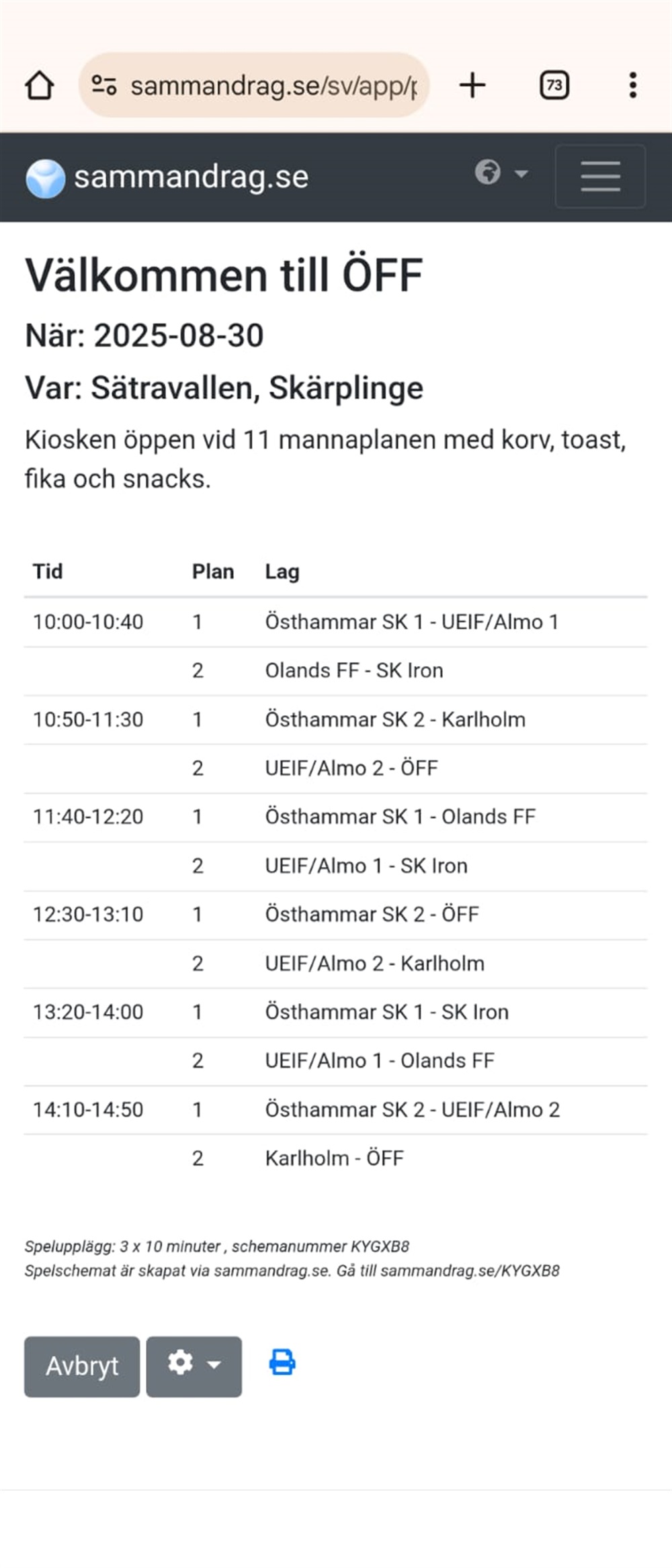Open the tab switcher showing 73 tabs

pos(554,85)
